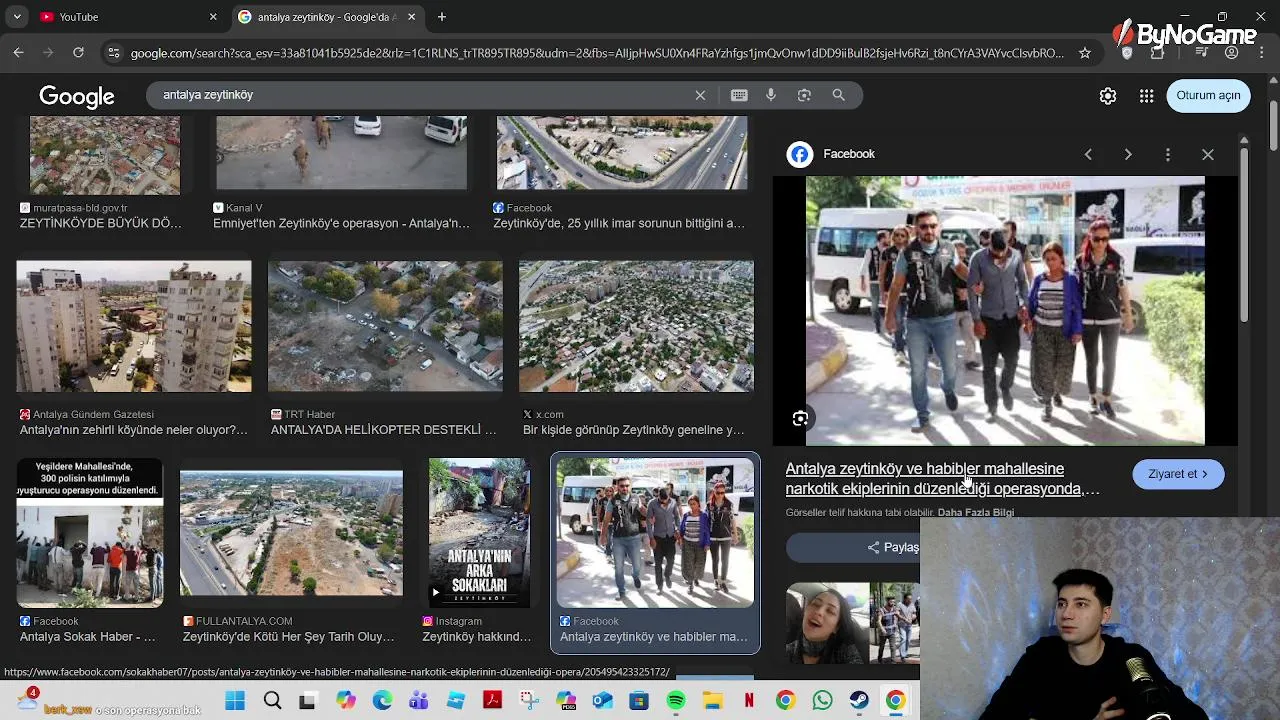This screenshot has height=720, width=1280.
Task: Open Task View from the taskbar
Action: click(308, 701)
